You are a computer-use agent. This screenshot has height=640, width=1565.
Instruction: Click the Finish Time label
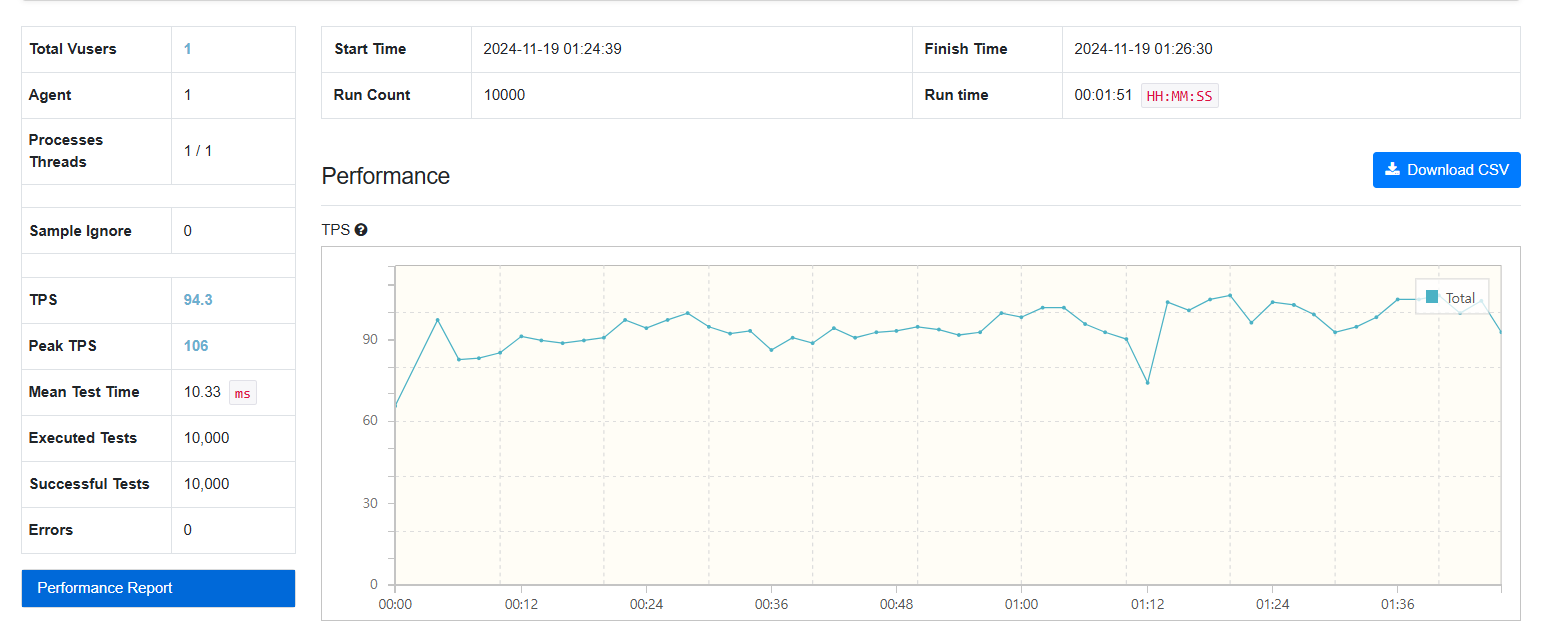[x=966, y=49]
